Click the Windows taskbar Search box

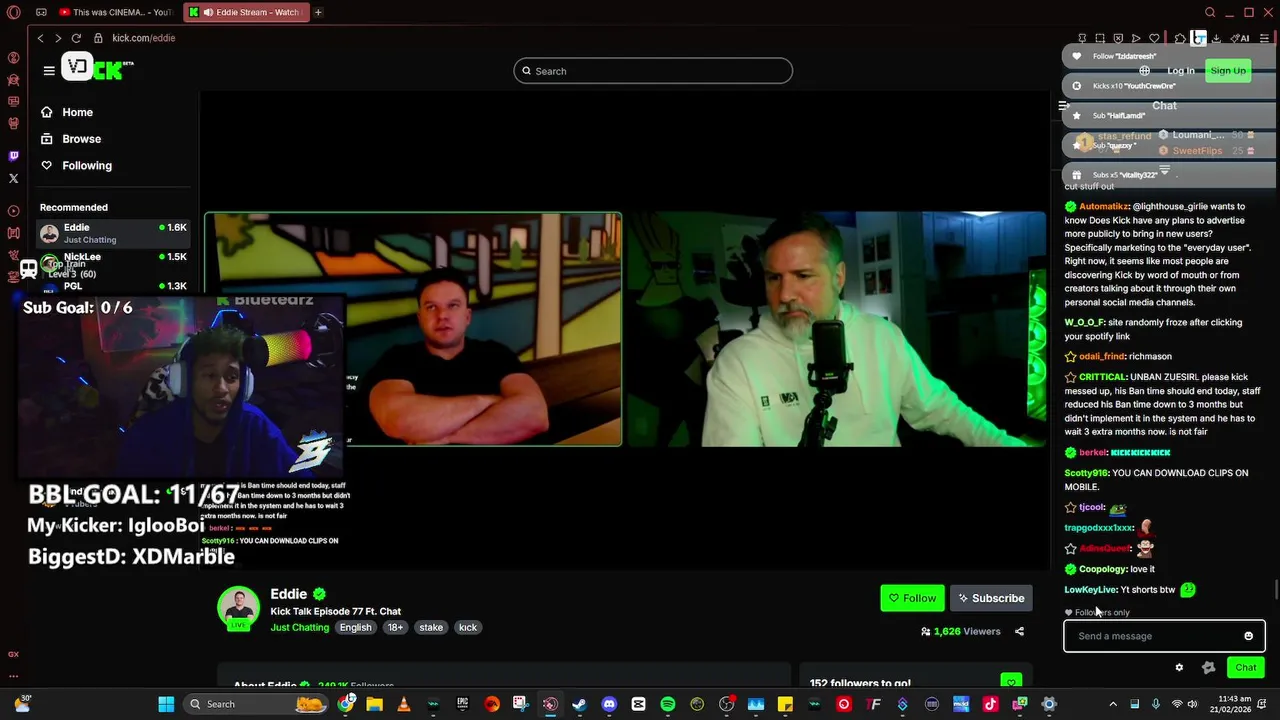coord(258,704)
